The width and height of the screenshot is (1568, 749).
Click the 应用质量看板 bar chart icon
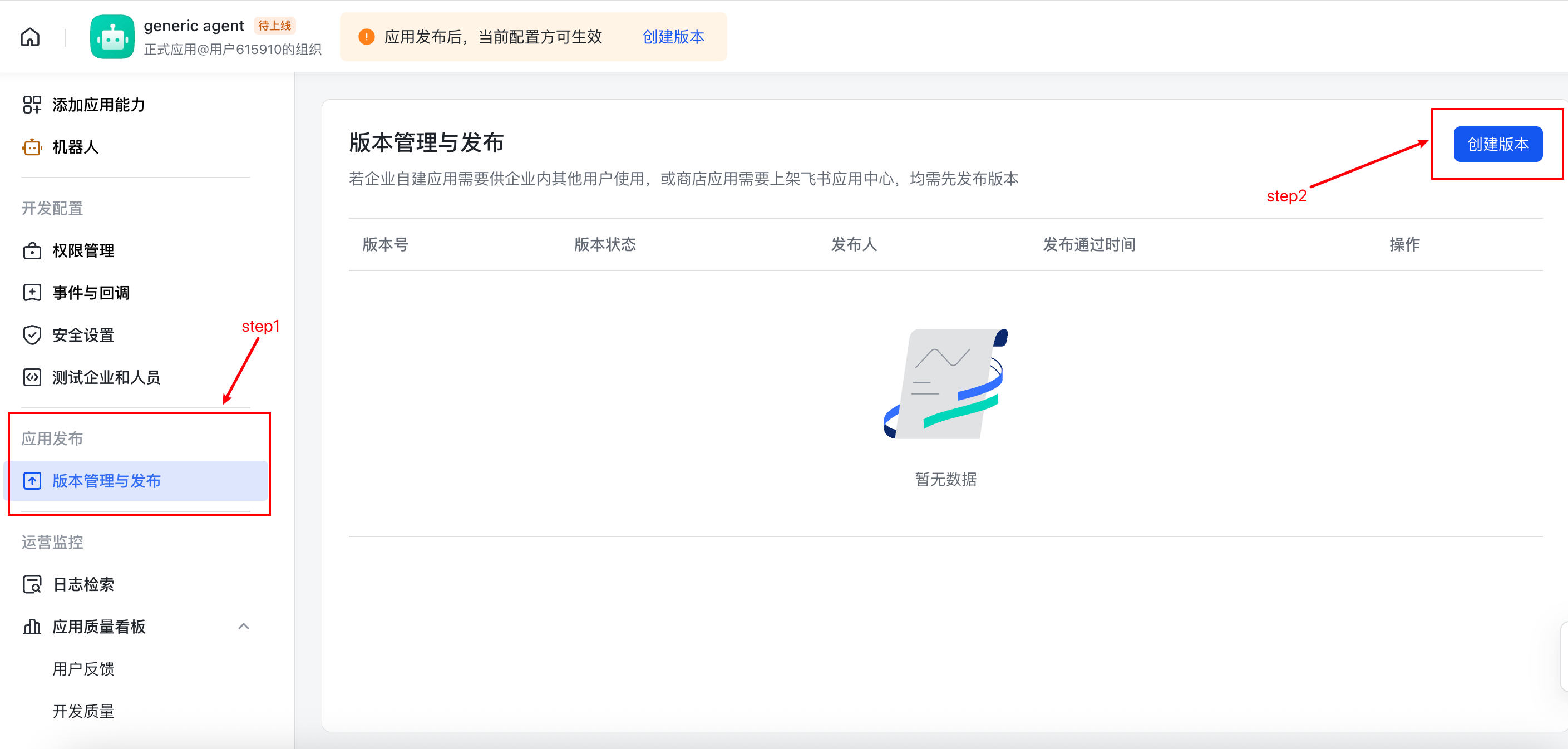[x=32, y=627]
